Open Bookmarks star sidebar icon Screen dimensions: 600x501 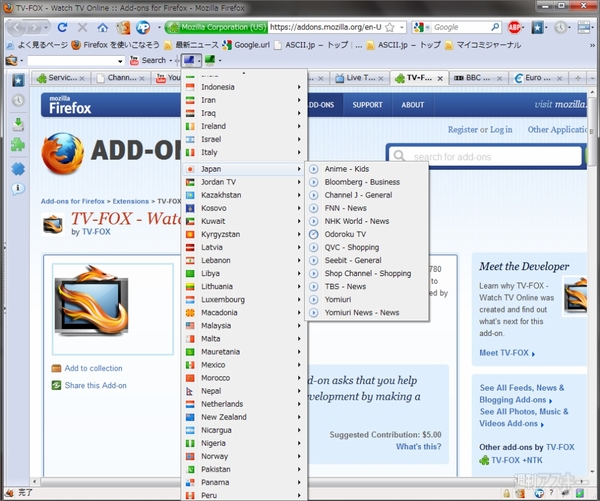tap(18, 80)
